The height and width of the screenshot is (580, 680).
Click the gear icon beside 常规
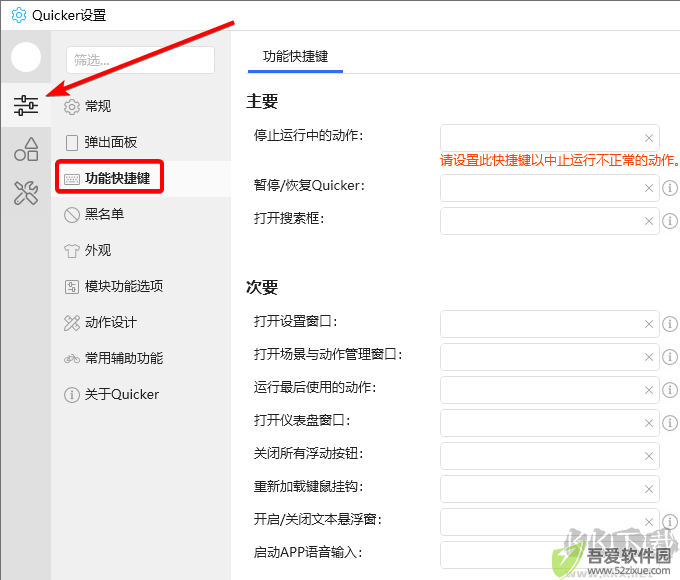72,106
